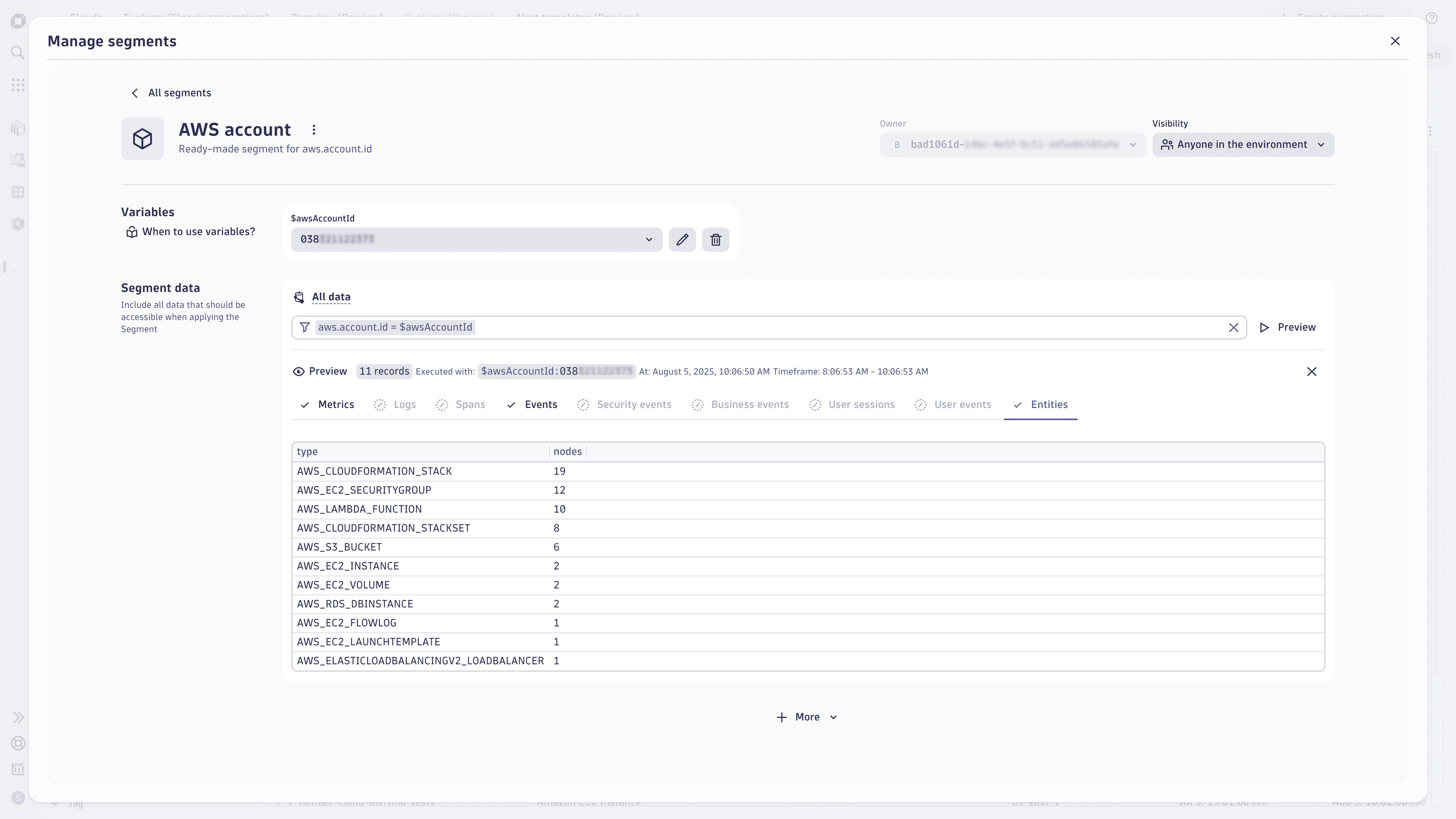Click the help icon in background window
This screenshot has width=1456, height=819.
(1432, 19)
